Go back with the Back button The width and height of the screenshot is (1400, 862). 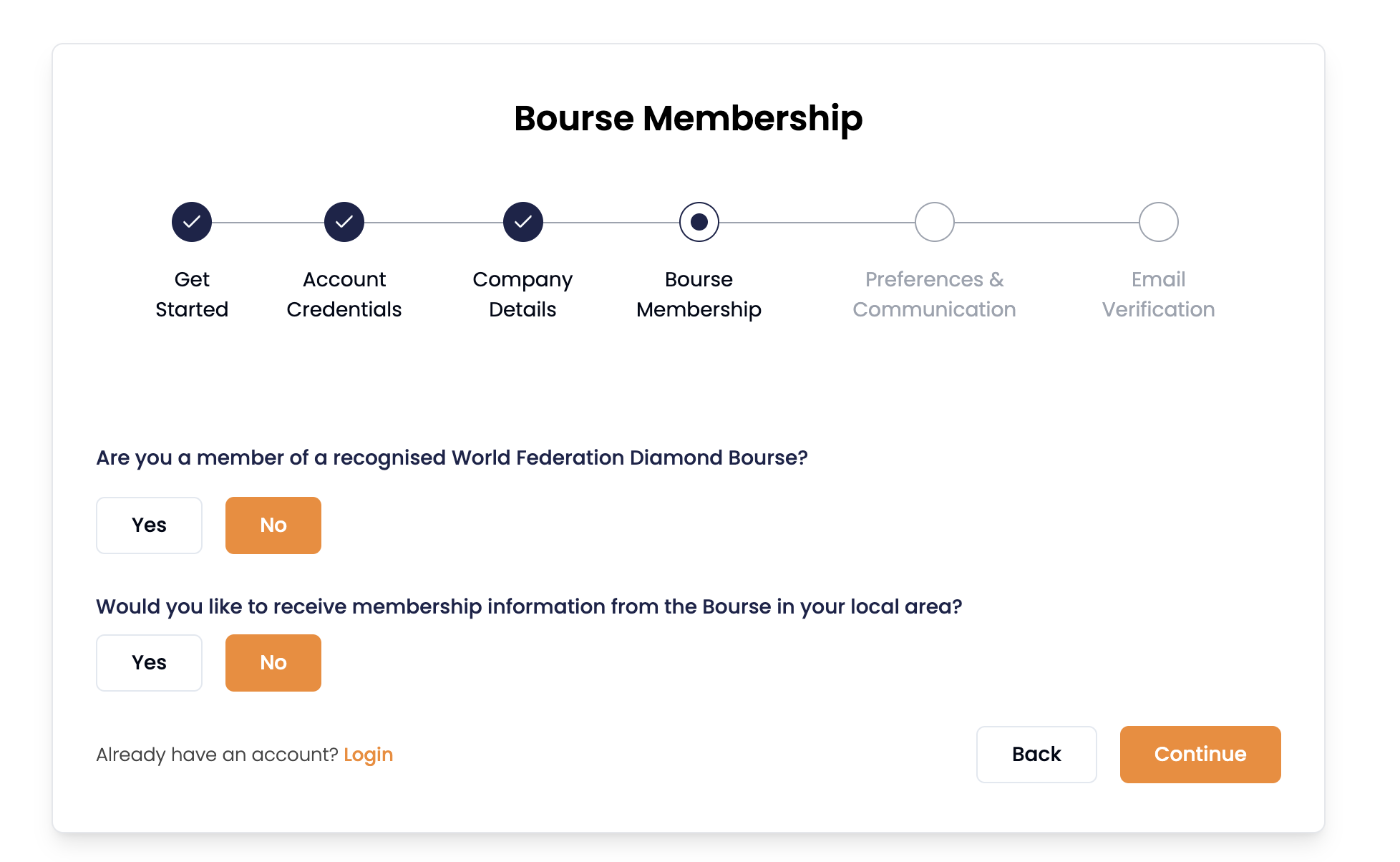pyautogui.click(x=1036, y=755)
